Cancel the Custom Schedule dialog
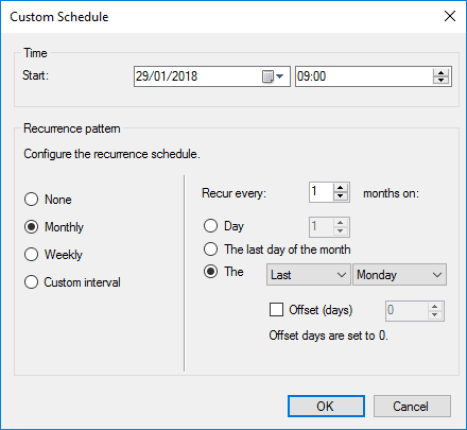Viewport: 467px width, 430px height. coord(412,406)
